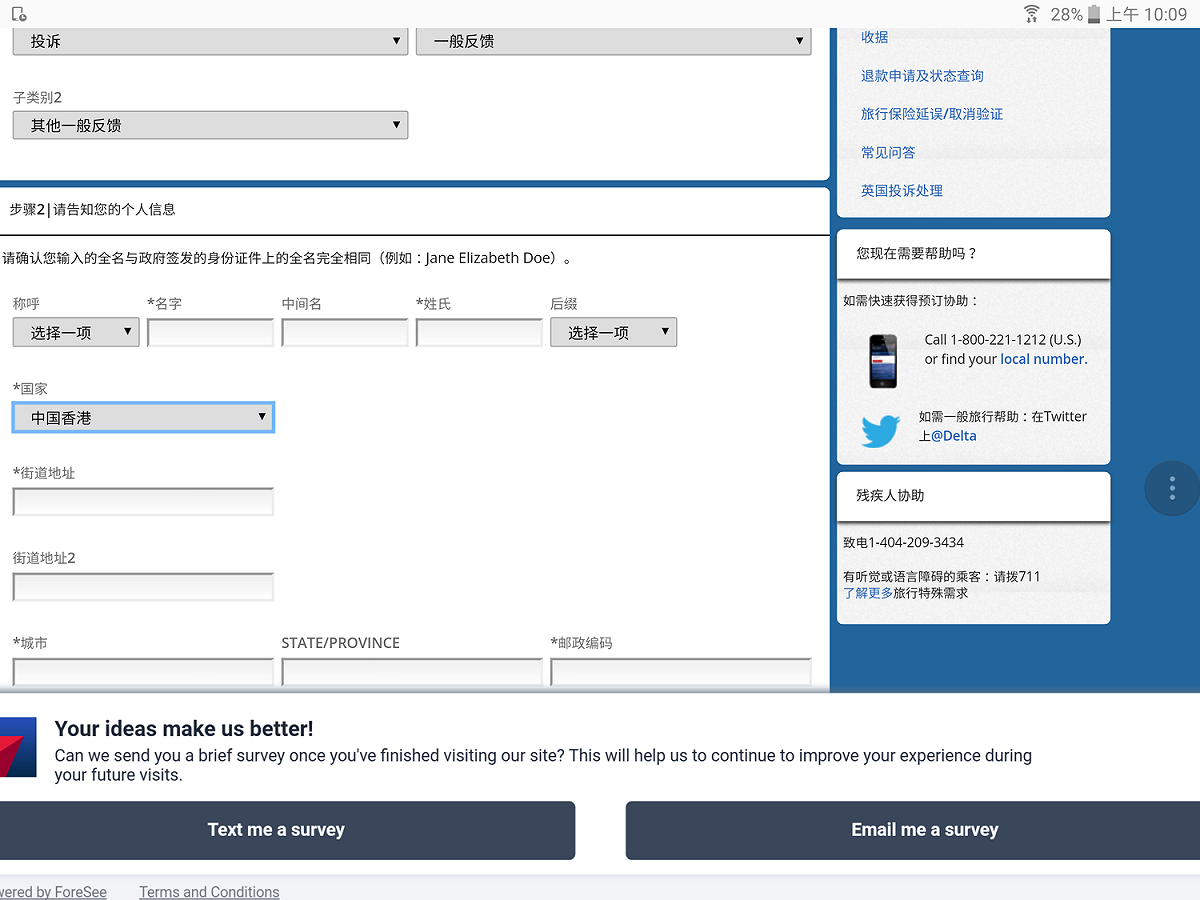This screenshot has width=1200, height=900.
Task: Focus the 城市 city field
Action: pyautogui.click(x=143, y=672)
